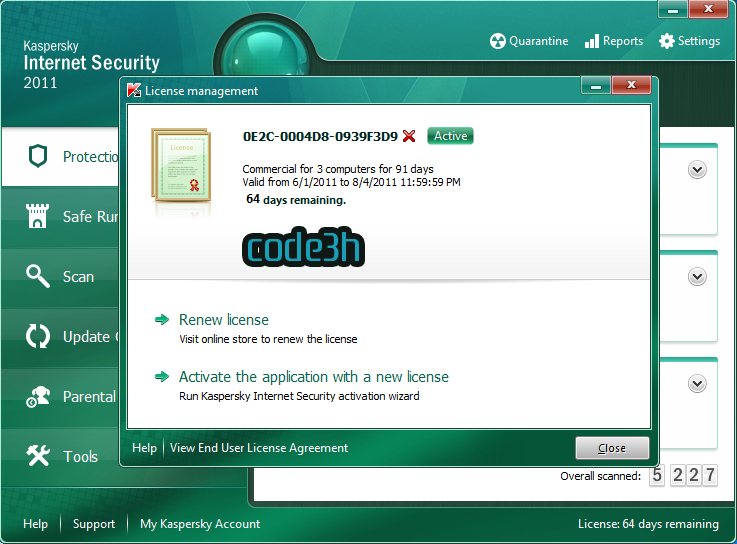Click the Active license status badge
This screenshot has height=544, width=737.
tap(450, 136)
